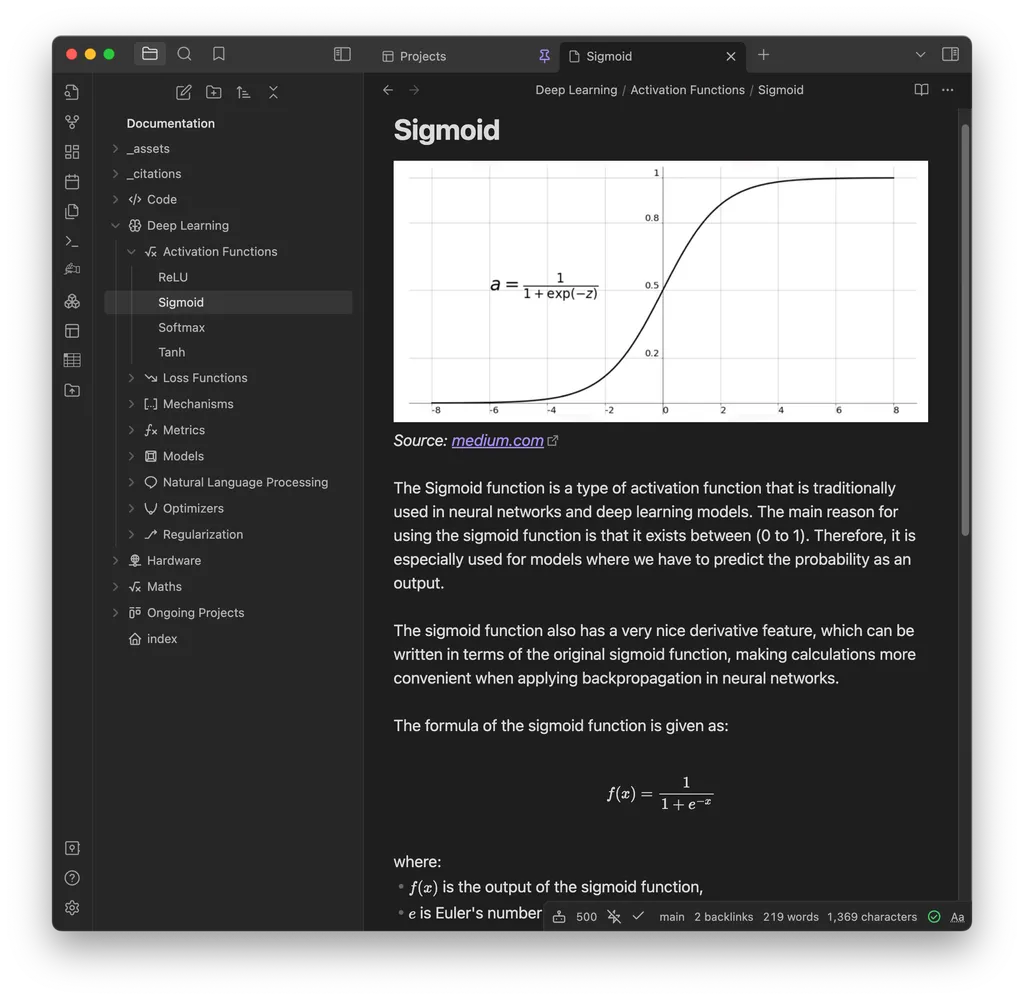Unpin the Projects tab pin icon
The height and width of the screenshot is (1000, 1024).
tap(545, 57)
